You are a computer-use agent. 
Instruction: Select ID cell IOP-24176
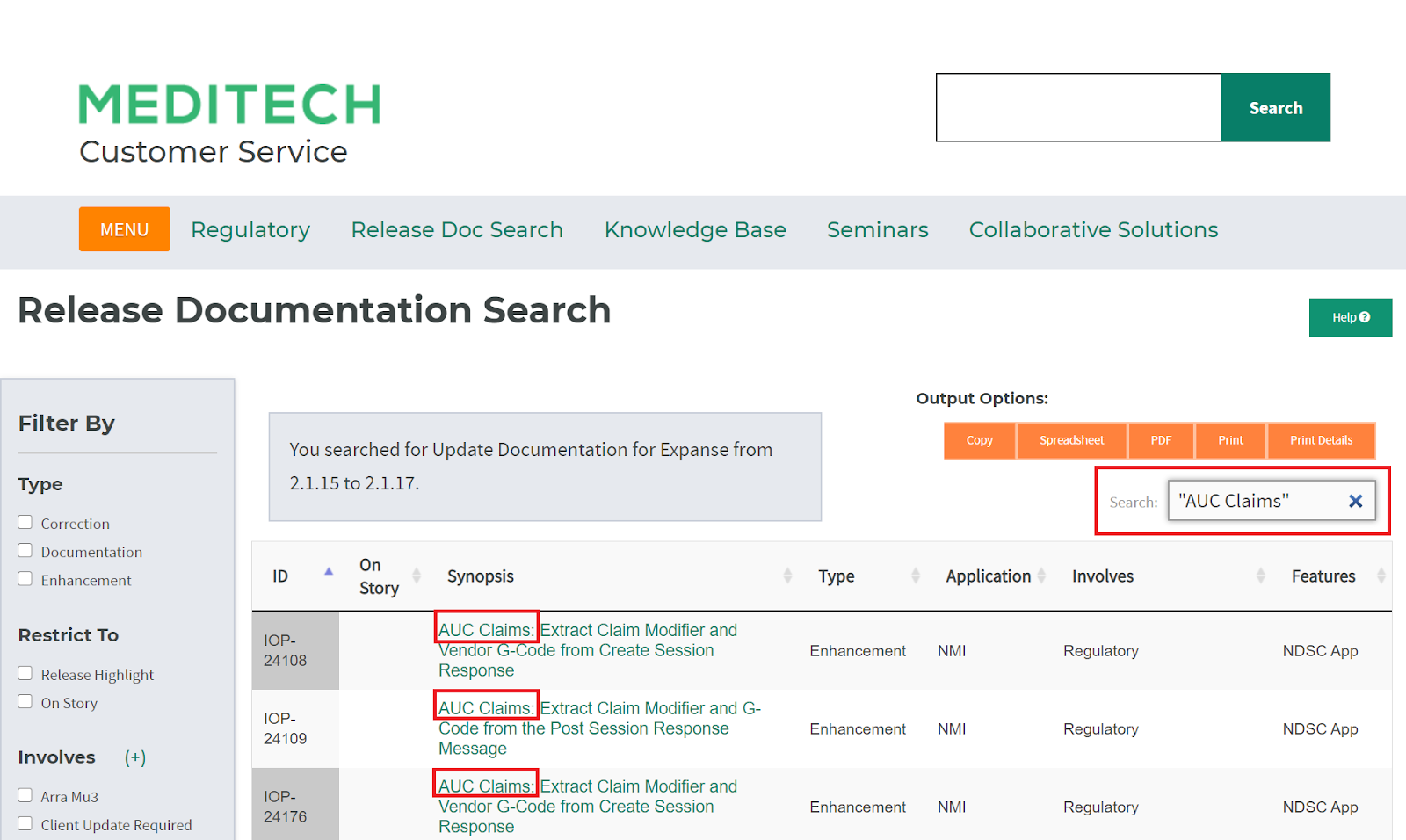click(294, 806)
